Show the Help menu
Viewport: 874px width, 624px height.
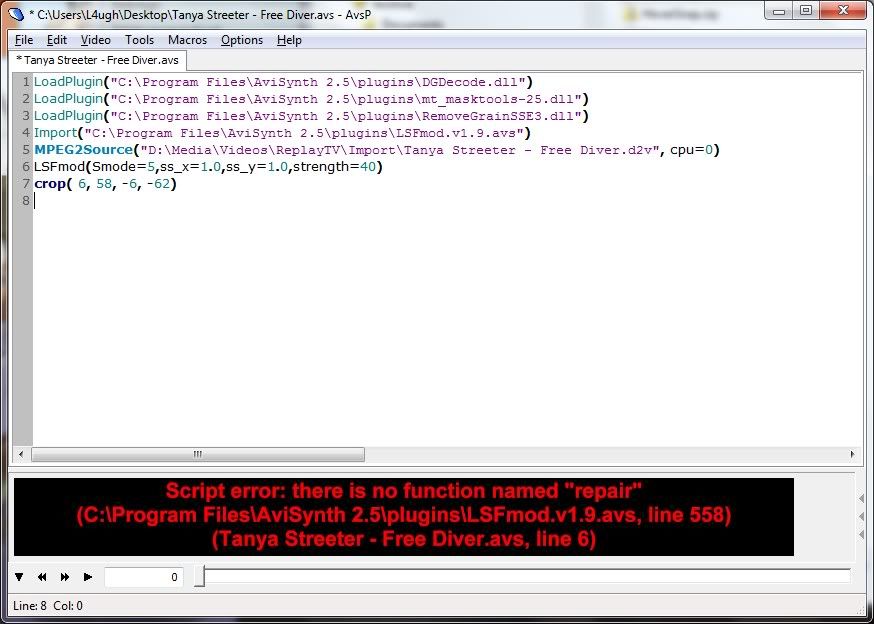[290, 40]
